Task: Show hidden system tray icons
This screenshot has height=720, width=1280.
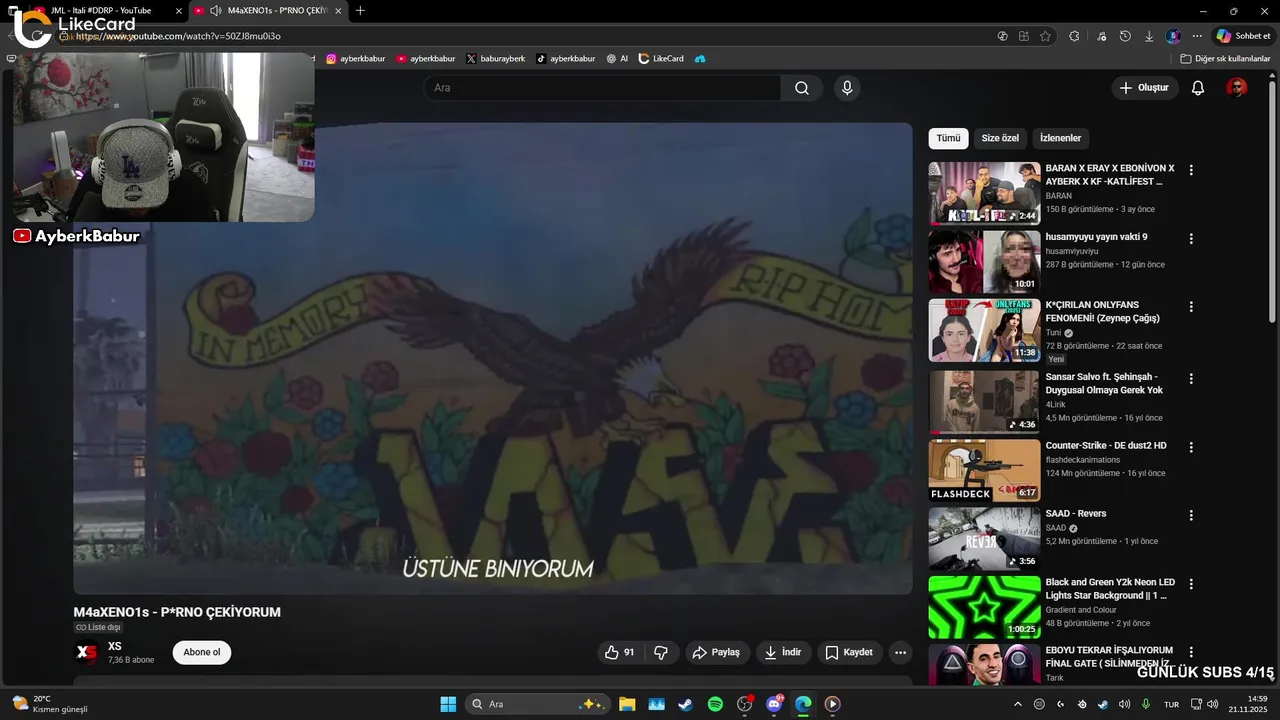Action: [x=1019, y=704]
